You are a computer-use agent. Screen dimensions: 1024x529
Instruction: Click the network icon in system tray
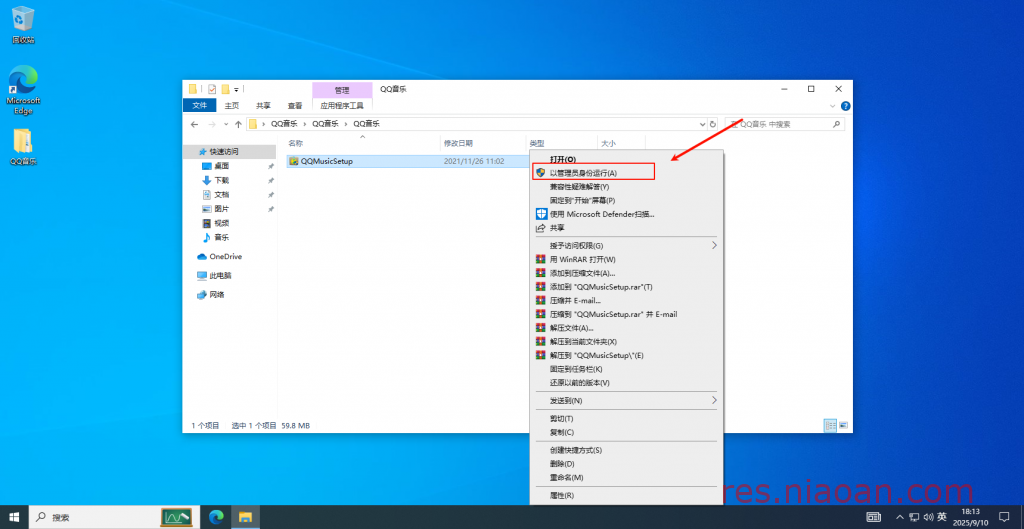click(x=914, y=517)
